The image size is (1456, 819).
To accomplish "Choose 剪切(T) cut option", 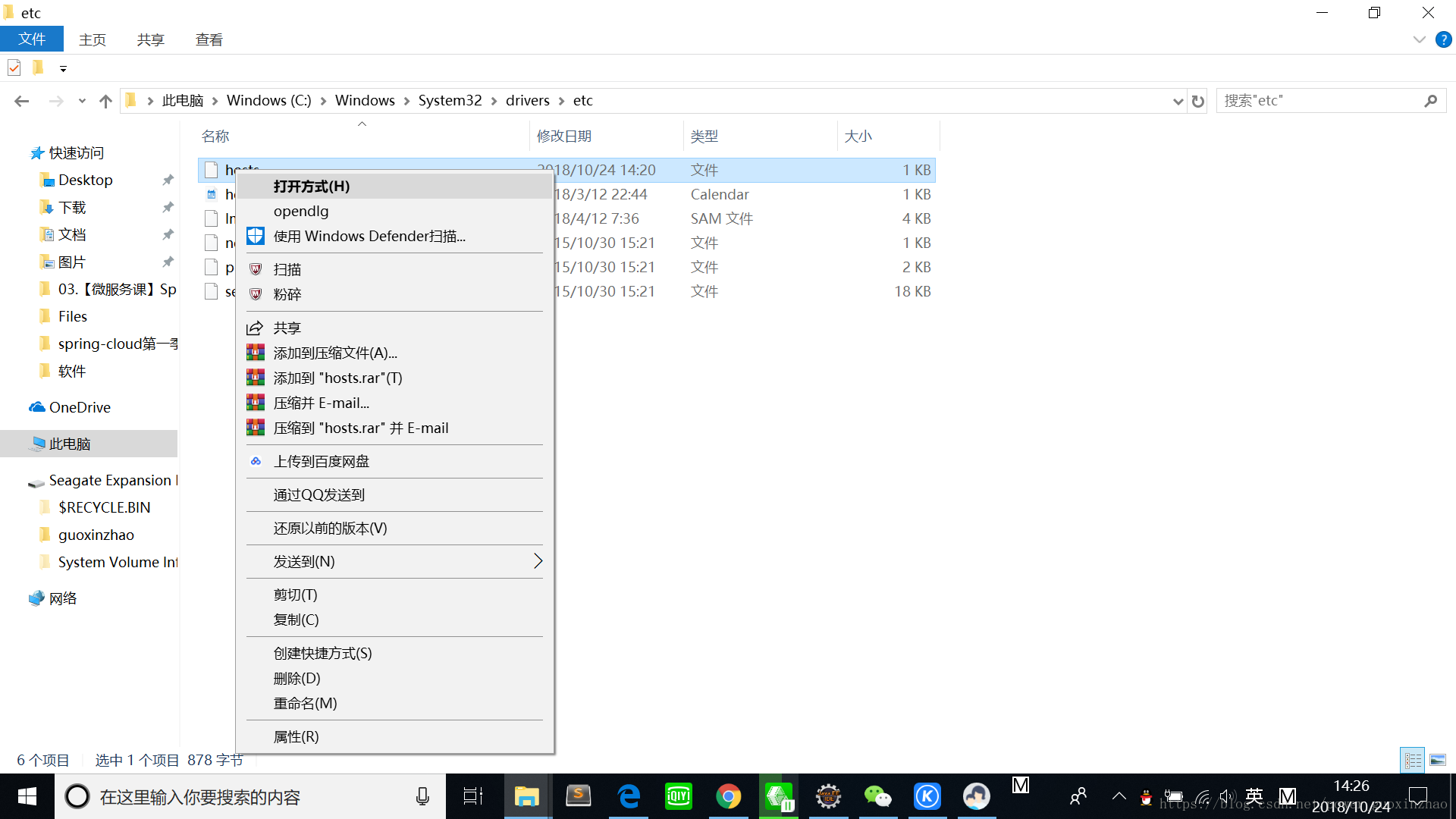I will 394,595.
